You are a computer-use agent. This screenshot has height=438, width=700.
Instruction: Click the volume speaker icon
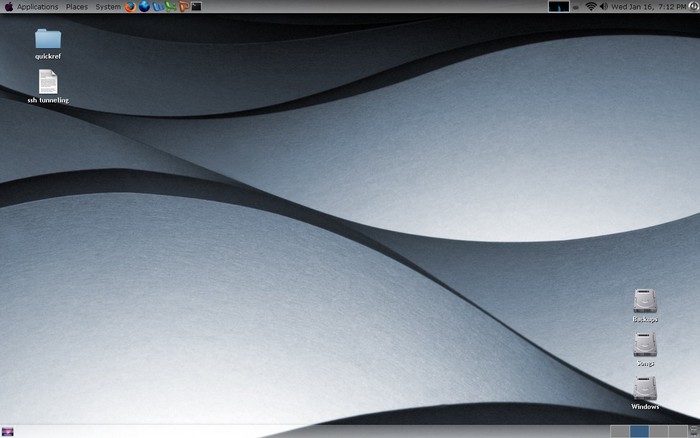point(604,7)
